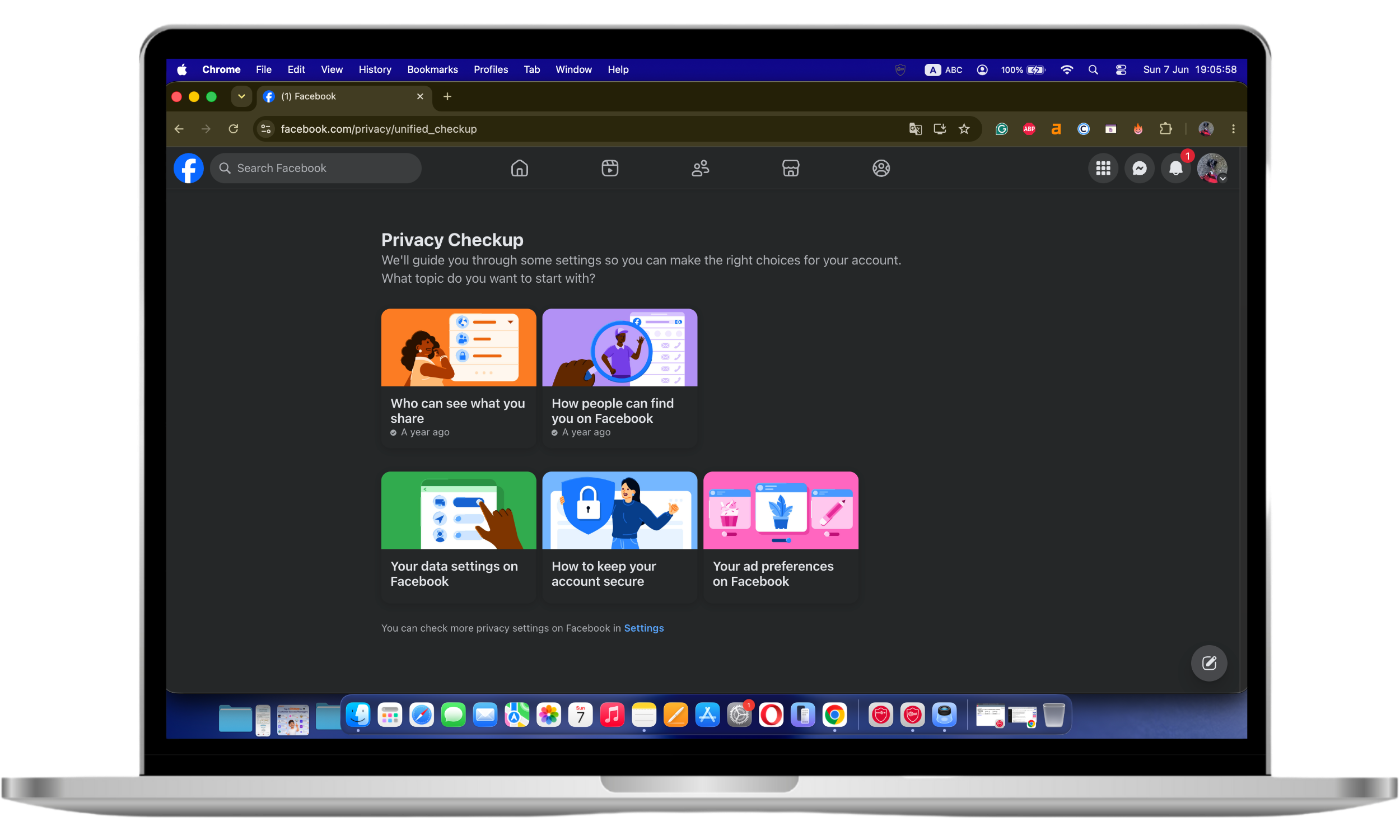This screenshot has width=1400, height=840.
Task: Open the Marketplace storefront icon
Action: pyautogui.click(x=791, y=168)
